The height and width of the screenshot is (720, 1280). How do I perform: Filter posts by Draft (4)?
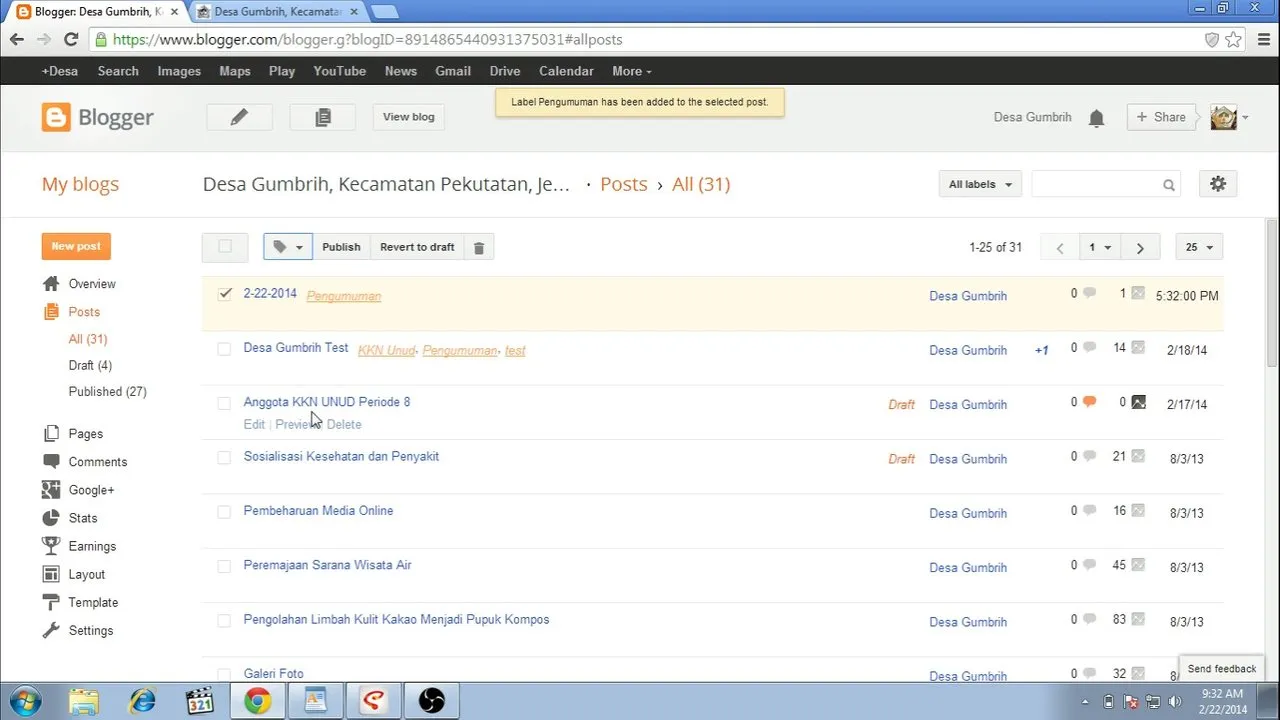[90, 365]
